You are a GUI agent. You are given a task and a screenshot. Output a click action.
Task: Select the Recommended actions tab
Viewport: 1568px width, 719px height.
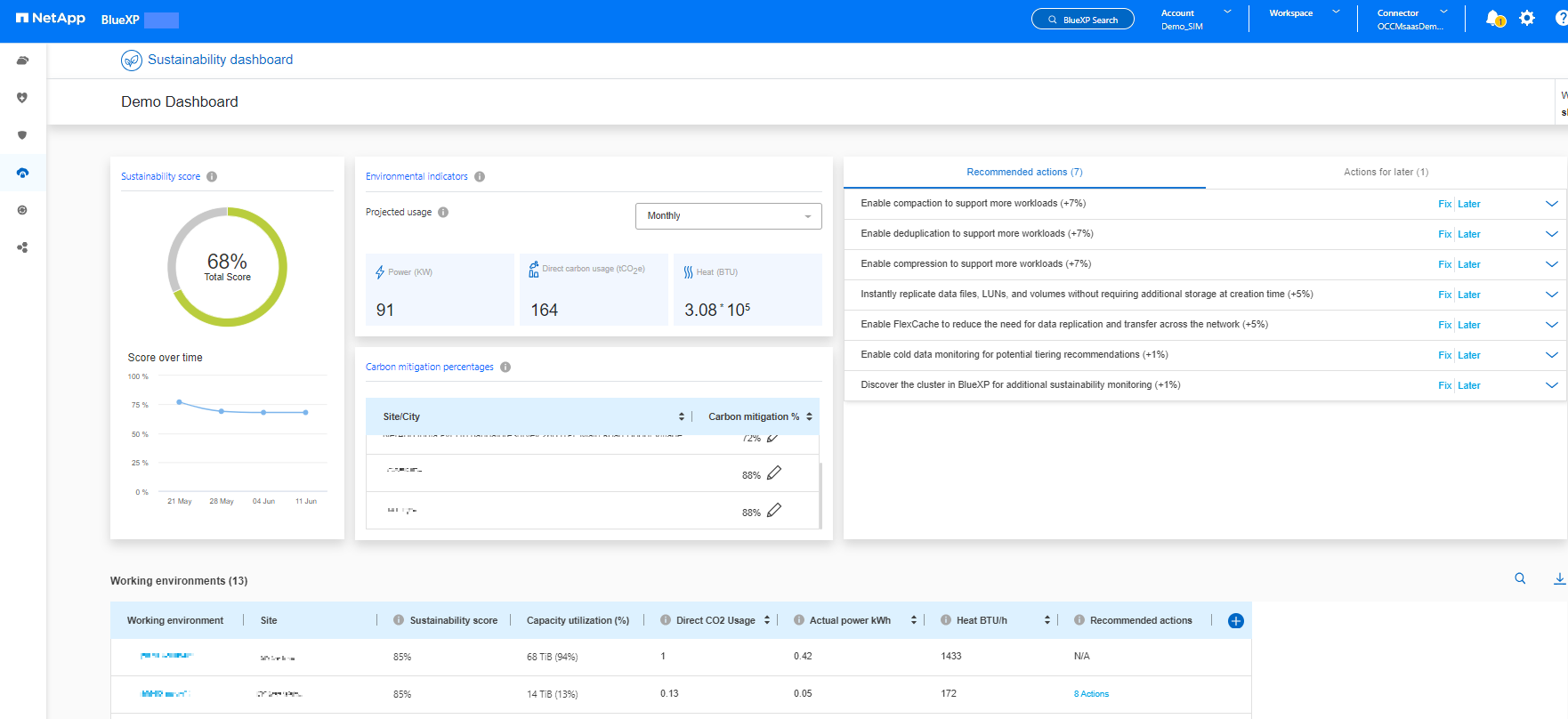[1024, 172]
